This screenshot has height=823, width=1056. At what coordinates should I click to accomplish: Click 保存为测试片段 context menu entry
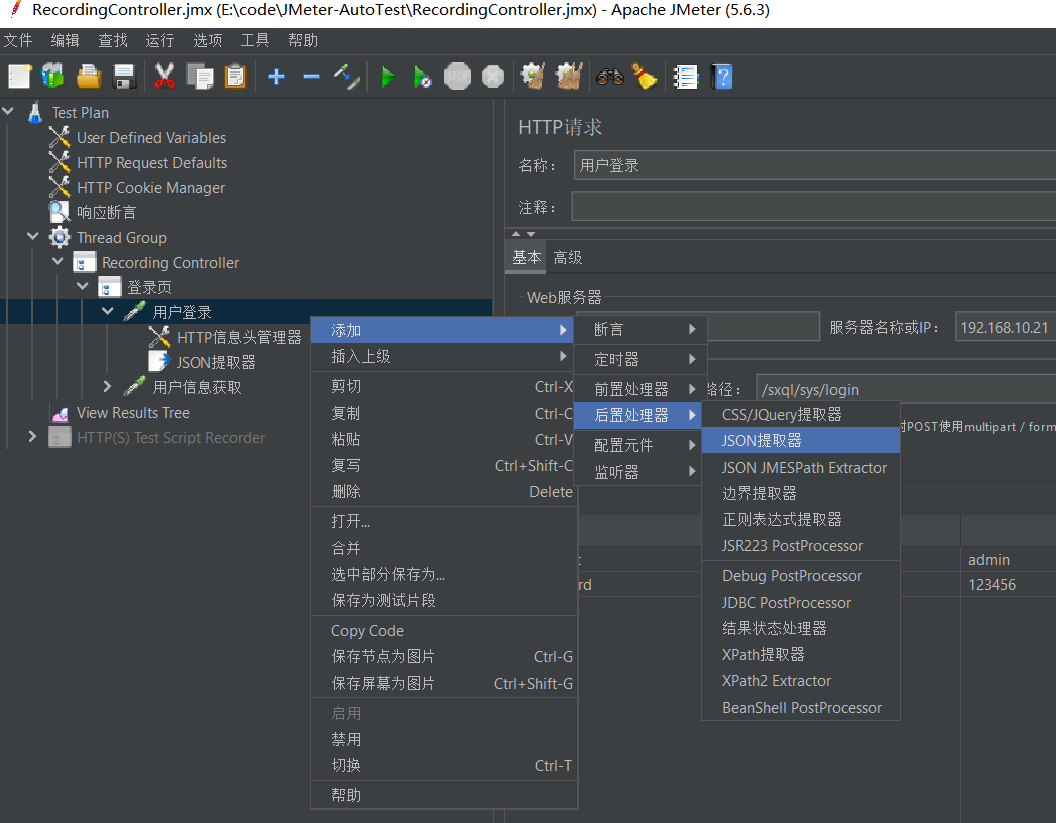pyautogui.click(x=444, y=600)
